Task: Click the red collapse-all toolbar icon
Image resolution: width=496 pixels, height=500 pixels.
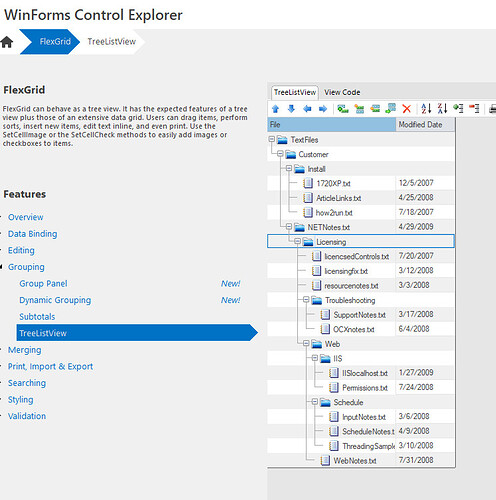Action: coord(474,109)
